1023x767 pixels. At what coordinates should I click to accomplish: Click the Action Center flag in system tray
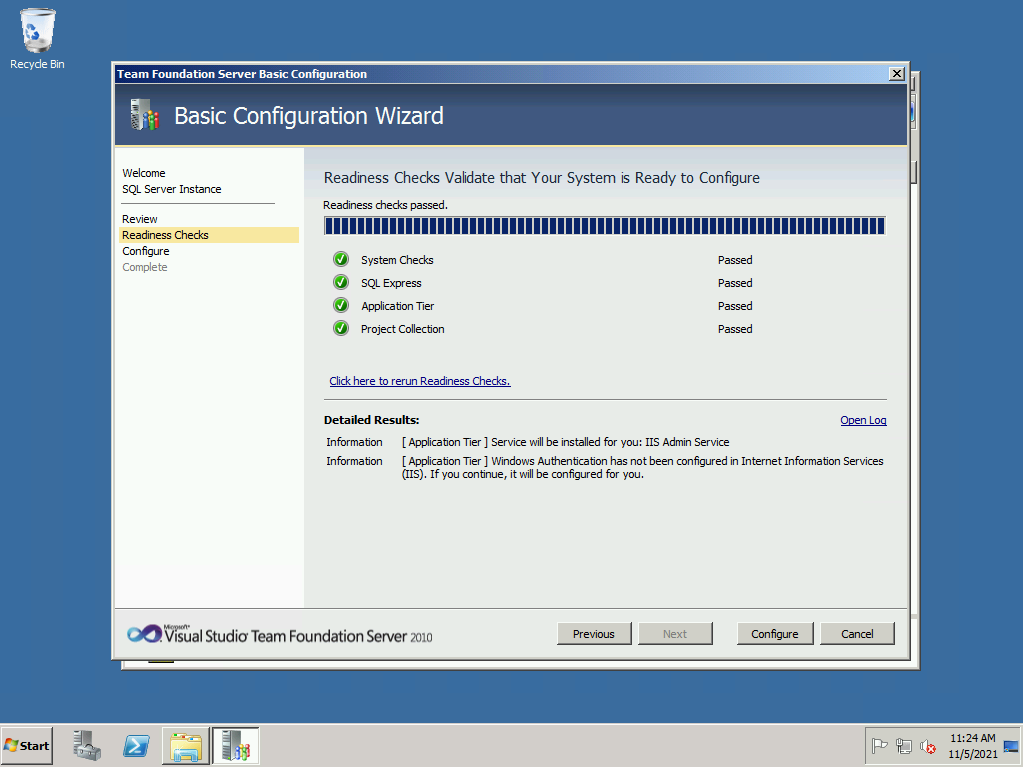click(880, 746)
